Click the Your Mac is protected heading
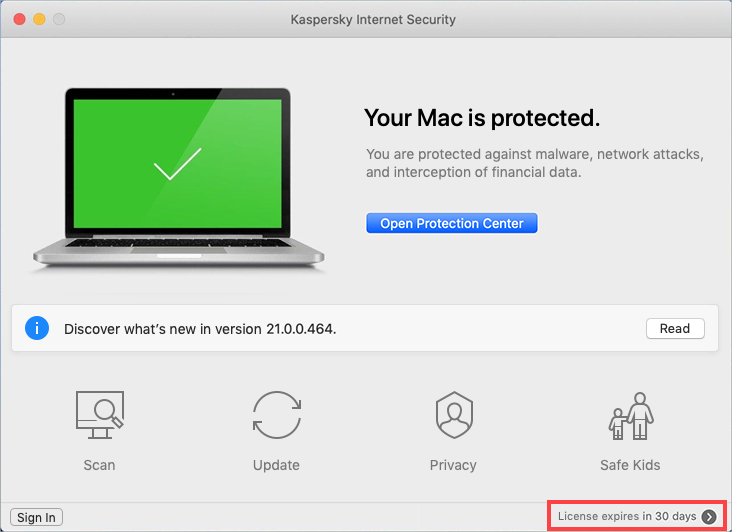The height and width of the screenshot is (532, 732). [482, 118]
